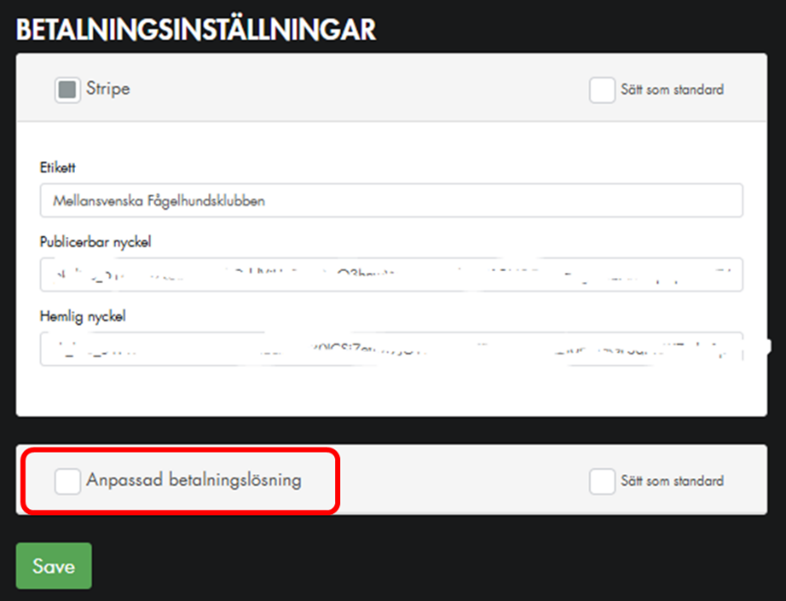Click the Etikett field label
Image resolution: width=786 pixels, height=601 pixels.
tap(59, 167)
